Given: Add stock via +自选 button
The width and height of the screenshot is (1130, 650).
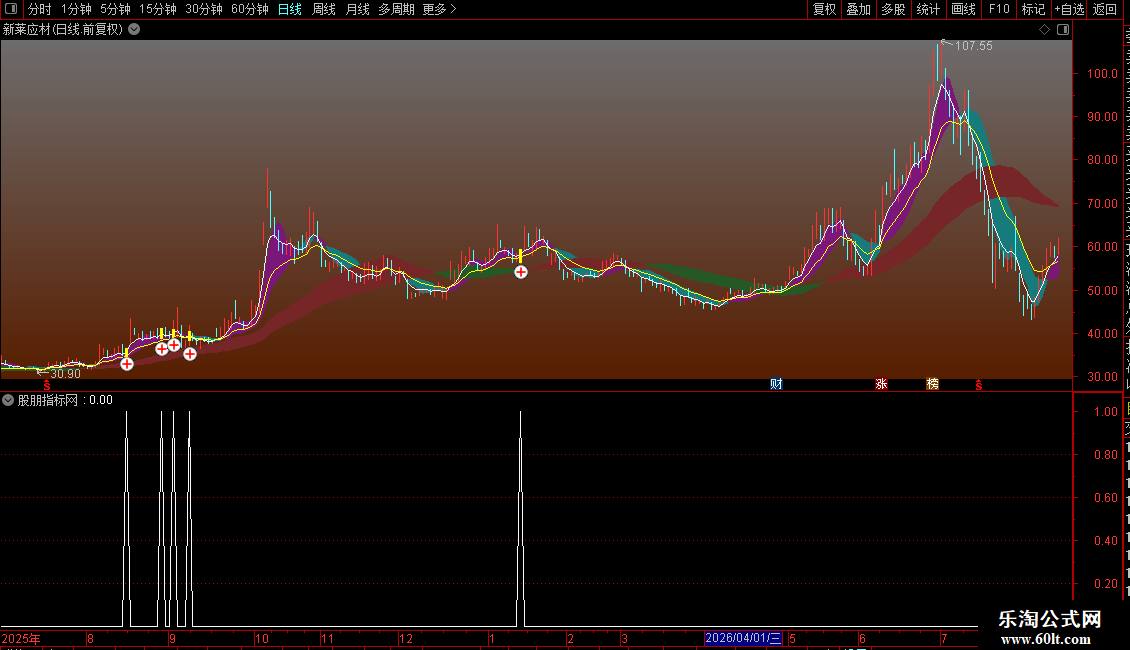Looking at the screenshot, I should 1069,9.
